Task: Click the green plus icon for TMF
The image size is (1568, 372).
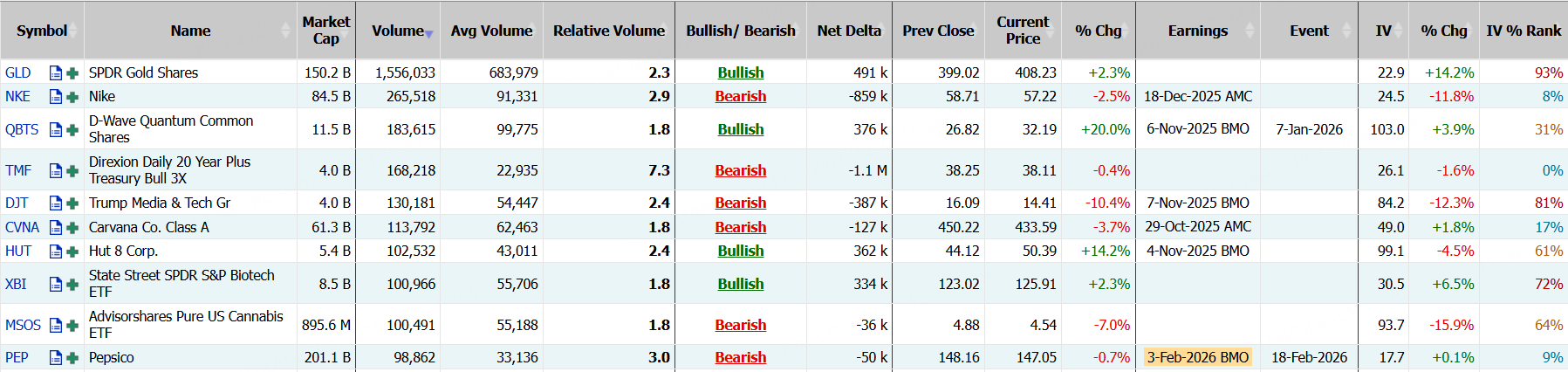Action: click(x=72, y=171)
